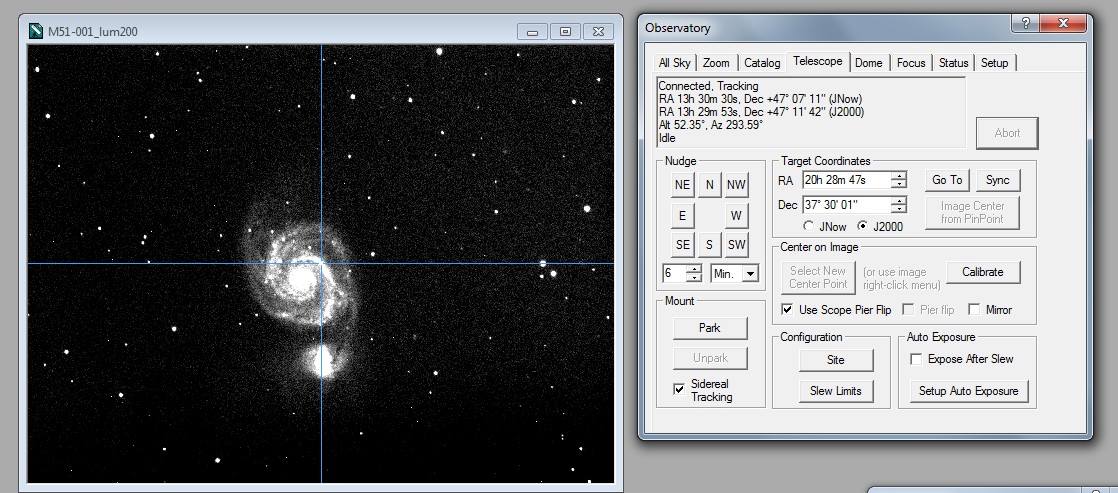This screenshot has height=493, width=1118.
Task: Click the M51 image window title icon
Action: click(x=36, y=31)
